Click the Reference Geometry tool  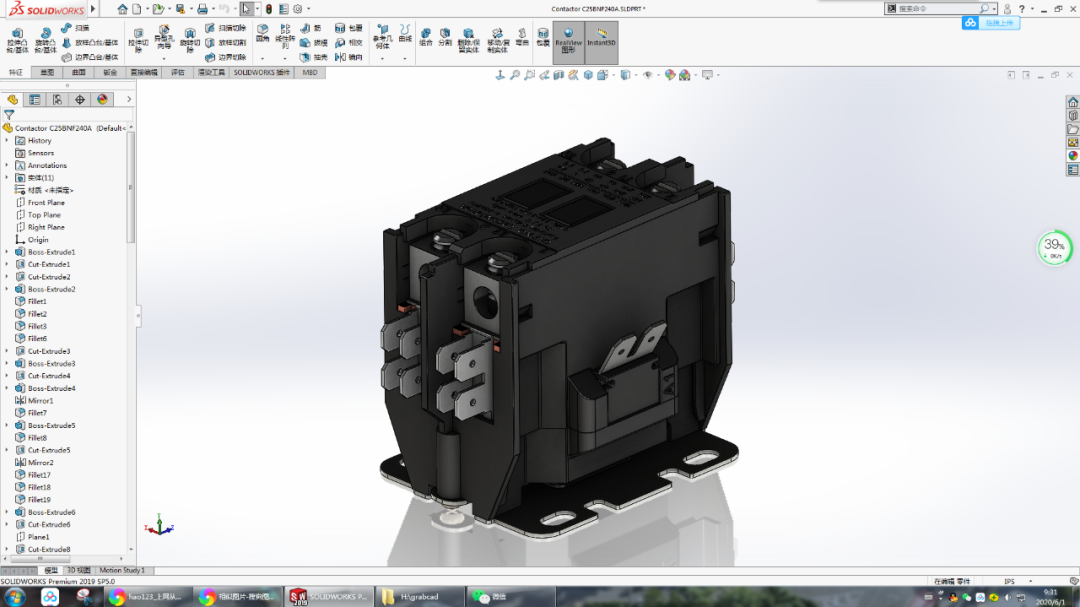382,37
